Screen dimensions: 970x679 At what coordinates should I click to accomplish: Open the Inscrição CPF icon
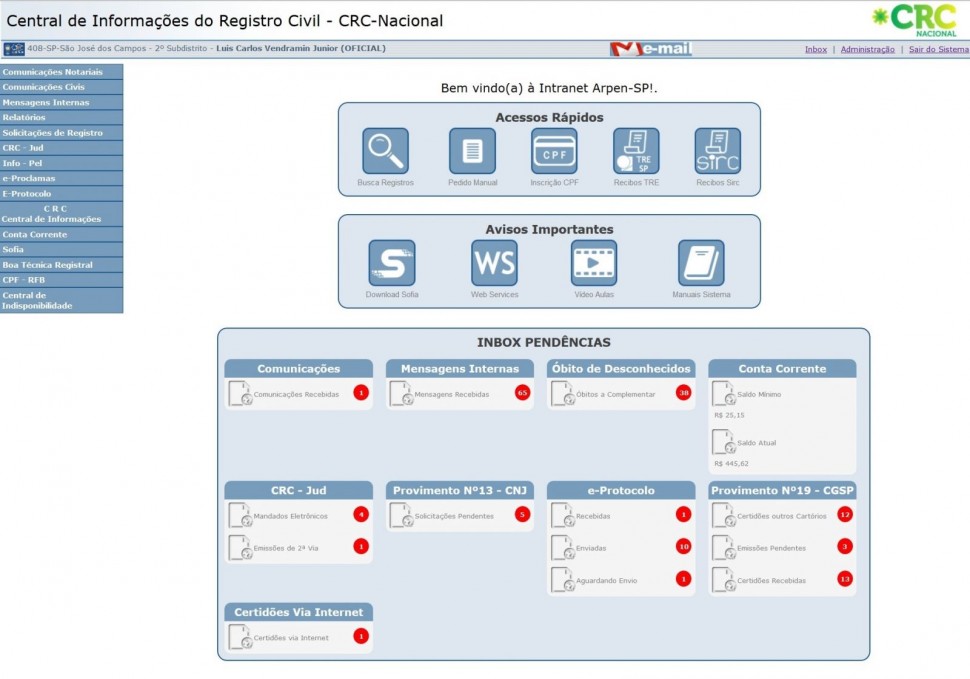pos(554,151)
